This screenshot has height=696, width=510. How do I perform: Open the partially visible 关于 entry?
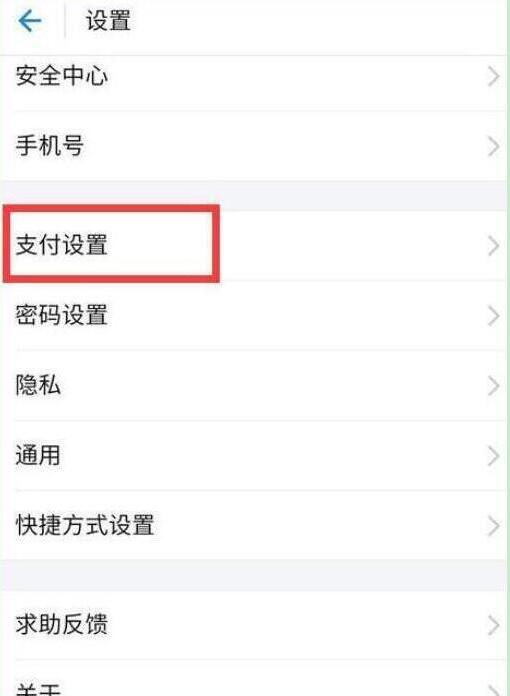pyautogui.click(x=253, y=678)
